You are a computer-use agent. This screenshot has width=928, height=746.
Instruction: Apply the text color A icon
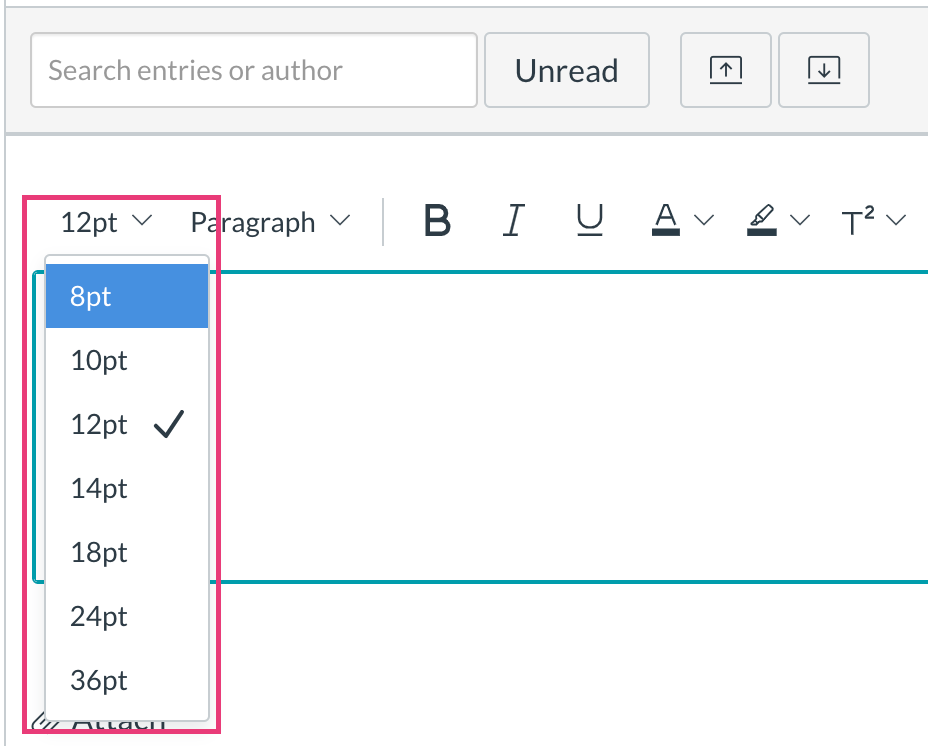(666, 220)
